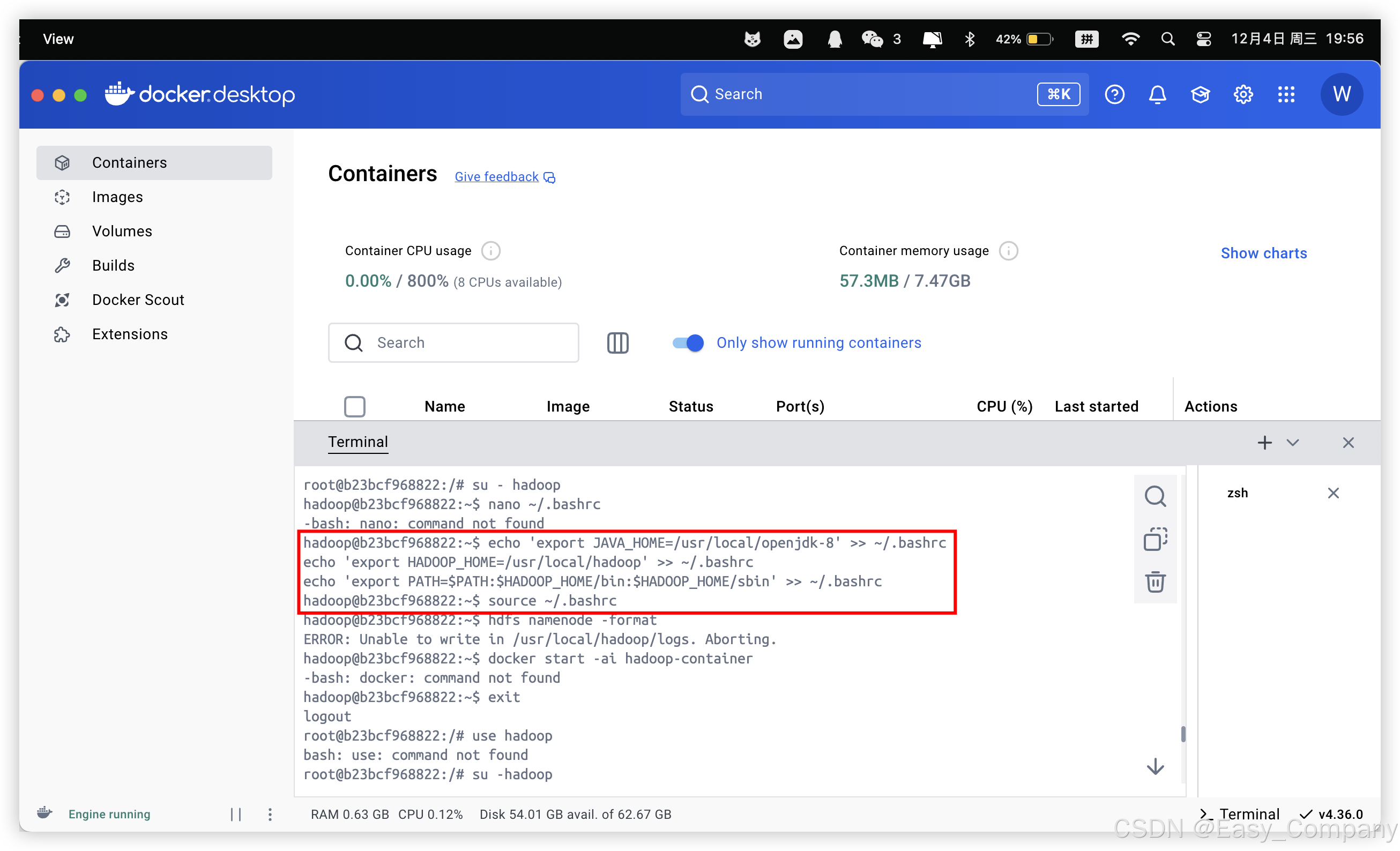Click Show charts link
The width and height of the screenshot is (1400, 851).
[x=1264, y=253]
